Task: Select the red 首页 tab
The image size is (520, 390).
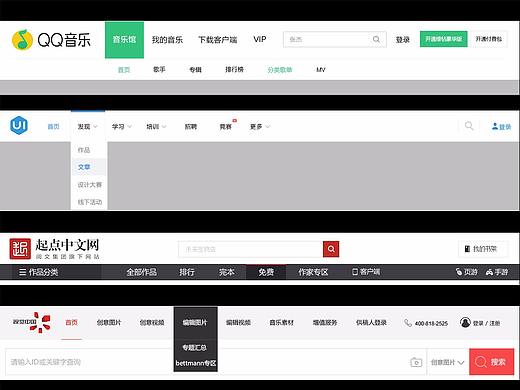Action: pos(71,322)
